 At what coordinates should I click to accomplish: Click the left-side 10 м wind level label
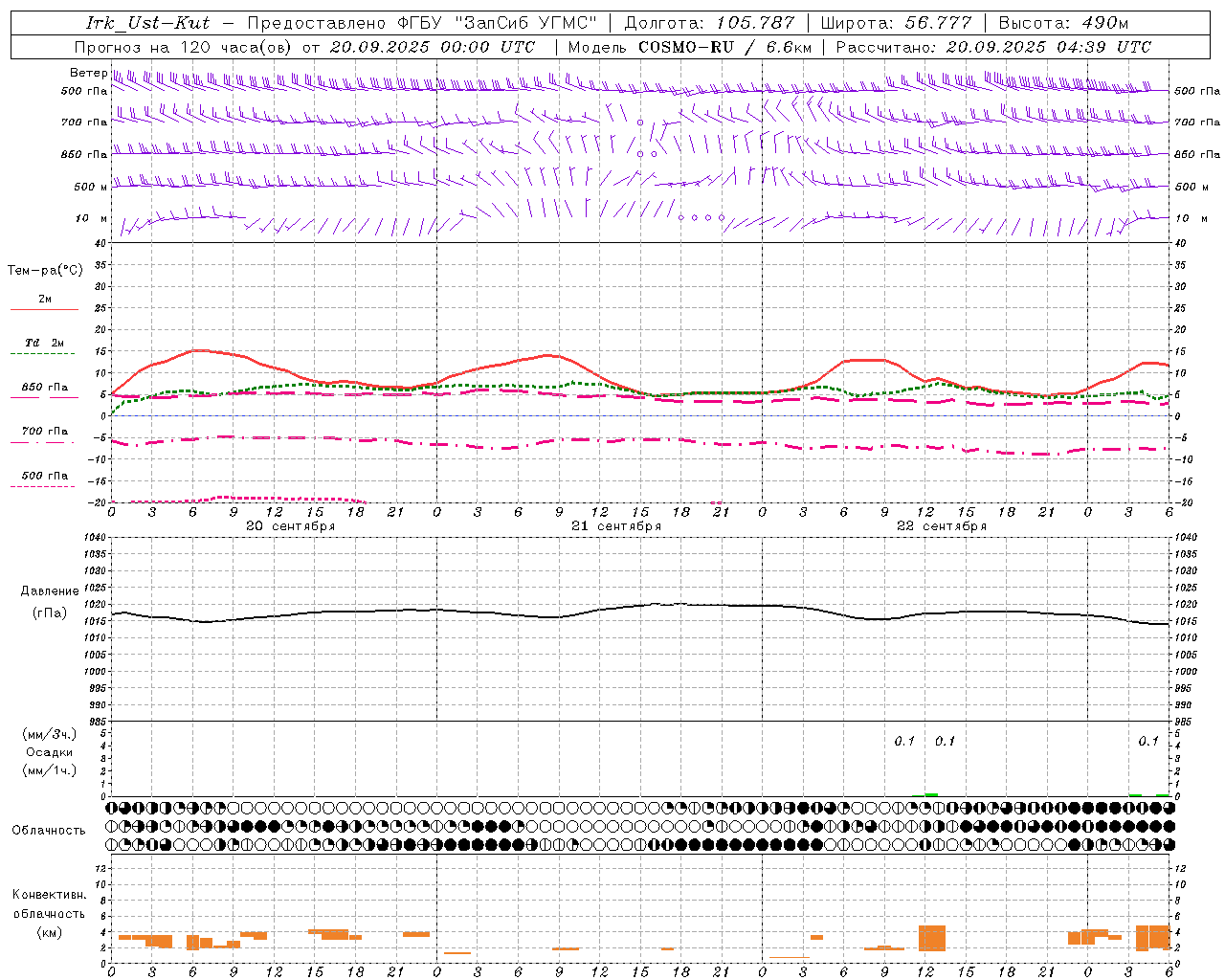click(x=92, y=218)
